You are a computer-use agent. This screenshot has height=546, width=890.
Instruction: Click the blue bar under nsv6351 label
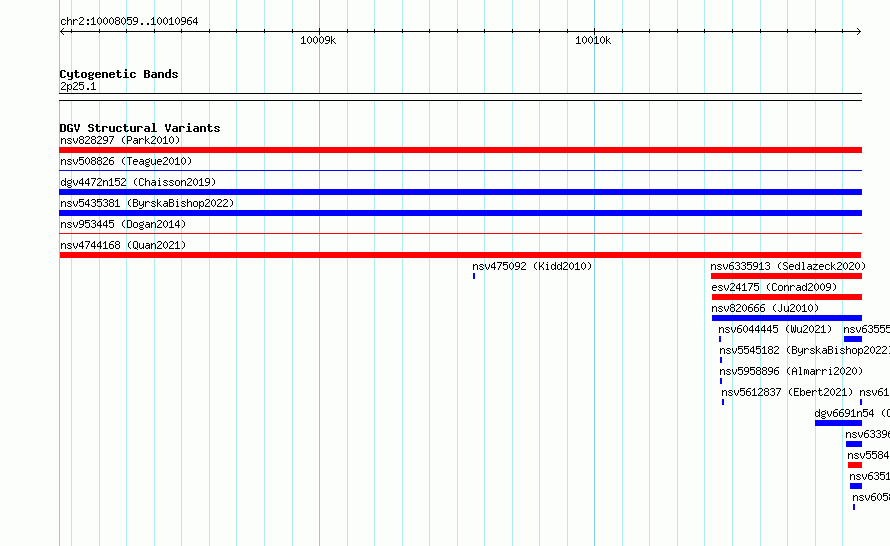pyautogui.click(x=856, y=486)
